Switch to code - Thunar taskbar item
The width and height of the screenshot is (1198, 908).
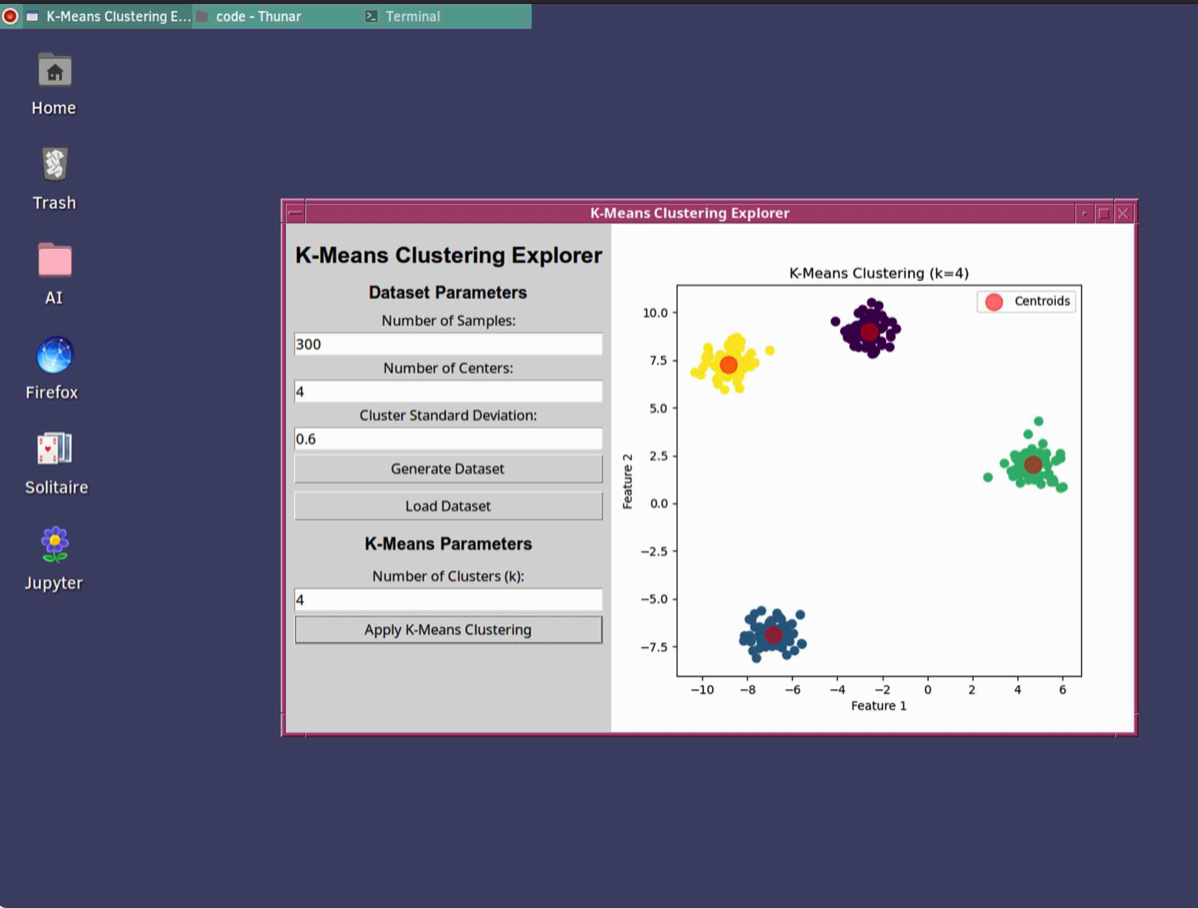click(258, 16)
